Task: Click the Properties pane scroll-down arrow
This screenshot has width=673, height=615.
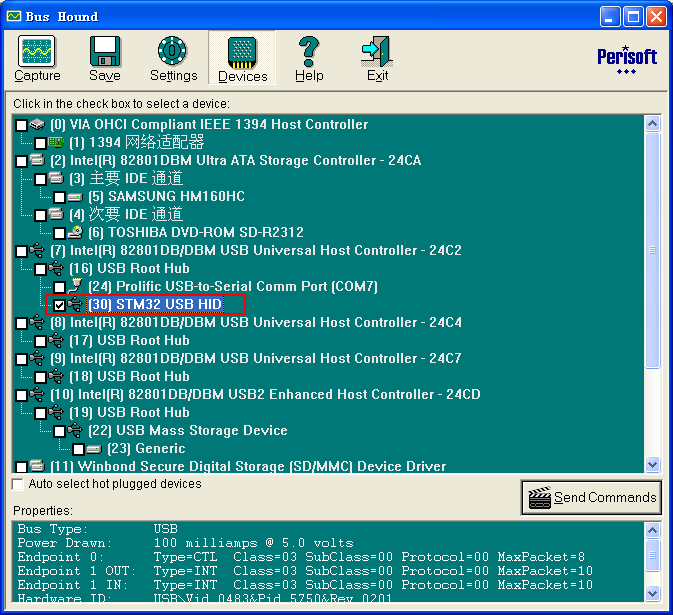Action: tap(652, 594)
